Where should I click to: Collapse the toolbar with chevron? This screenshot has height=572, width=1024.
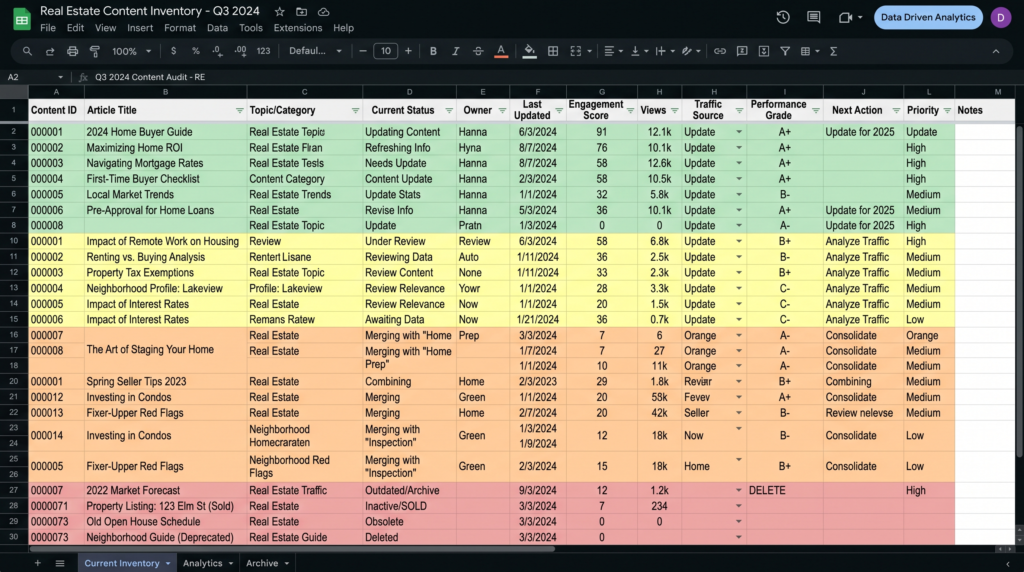tap(995, 51)
